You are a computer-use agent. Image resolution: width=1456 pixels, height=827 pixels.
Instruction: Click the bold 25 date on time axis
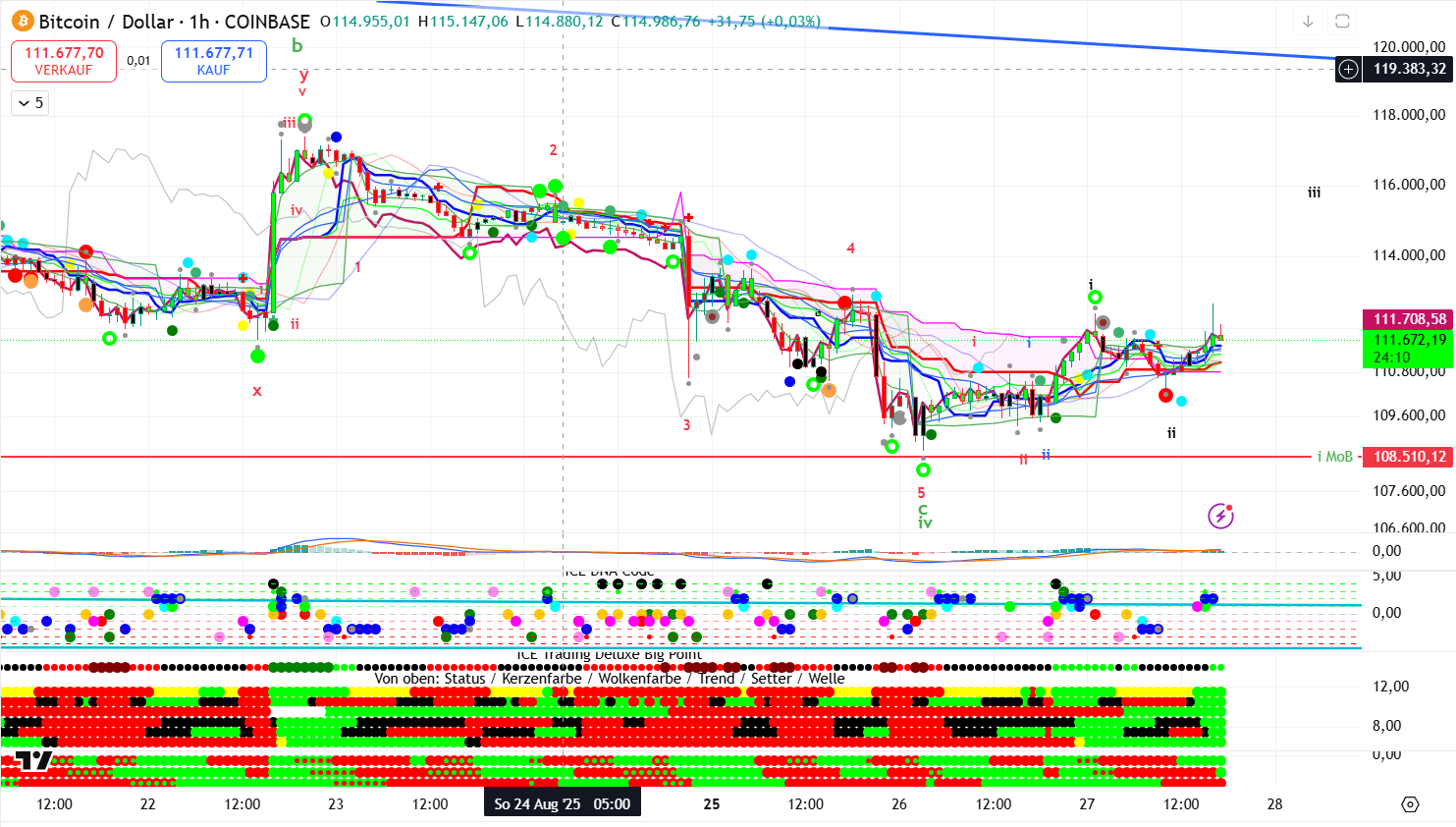click(x=712, y=803)
